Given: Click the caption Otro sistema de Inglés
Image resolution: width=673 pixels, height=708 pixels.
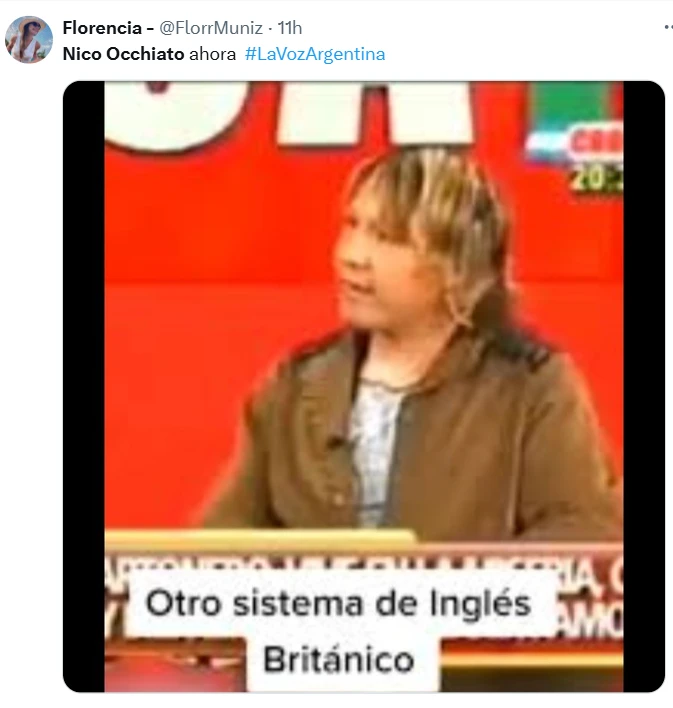Looking at the screenshot, I should point(338,603).
